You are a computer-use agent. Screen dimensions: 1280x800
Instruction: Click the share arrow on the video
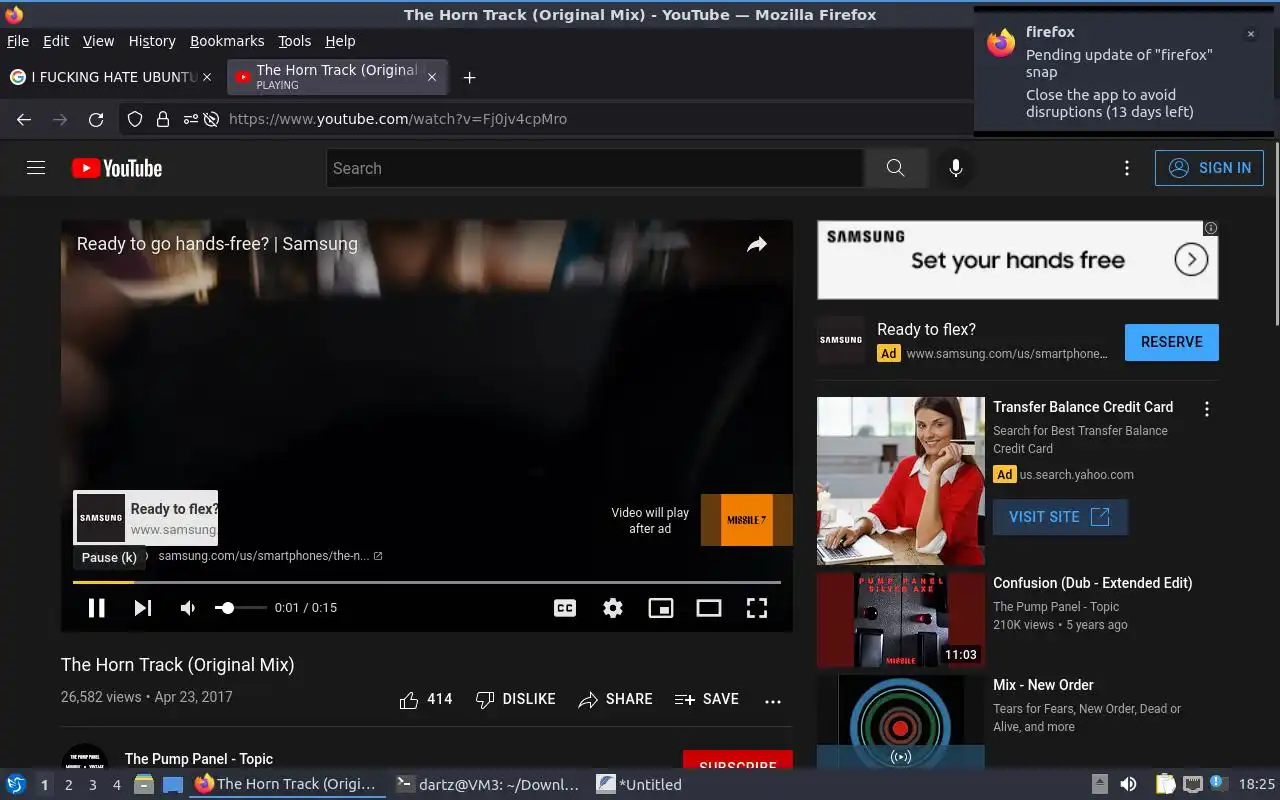[757, 244]
